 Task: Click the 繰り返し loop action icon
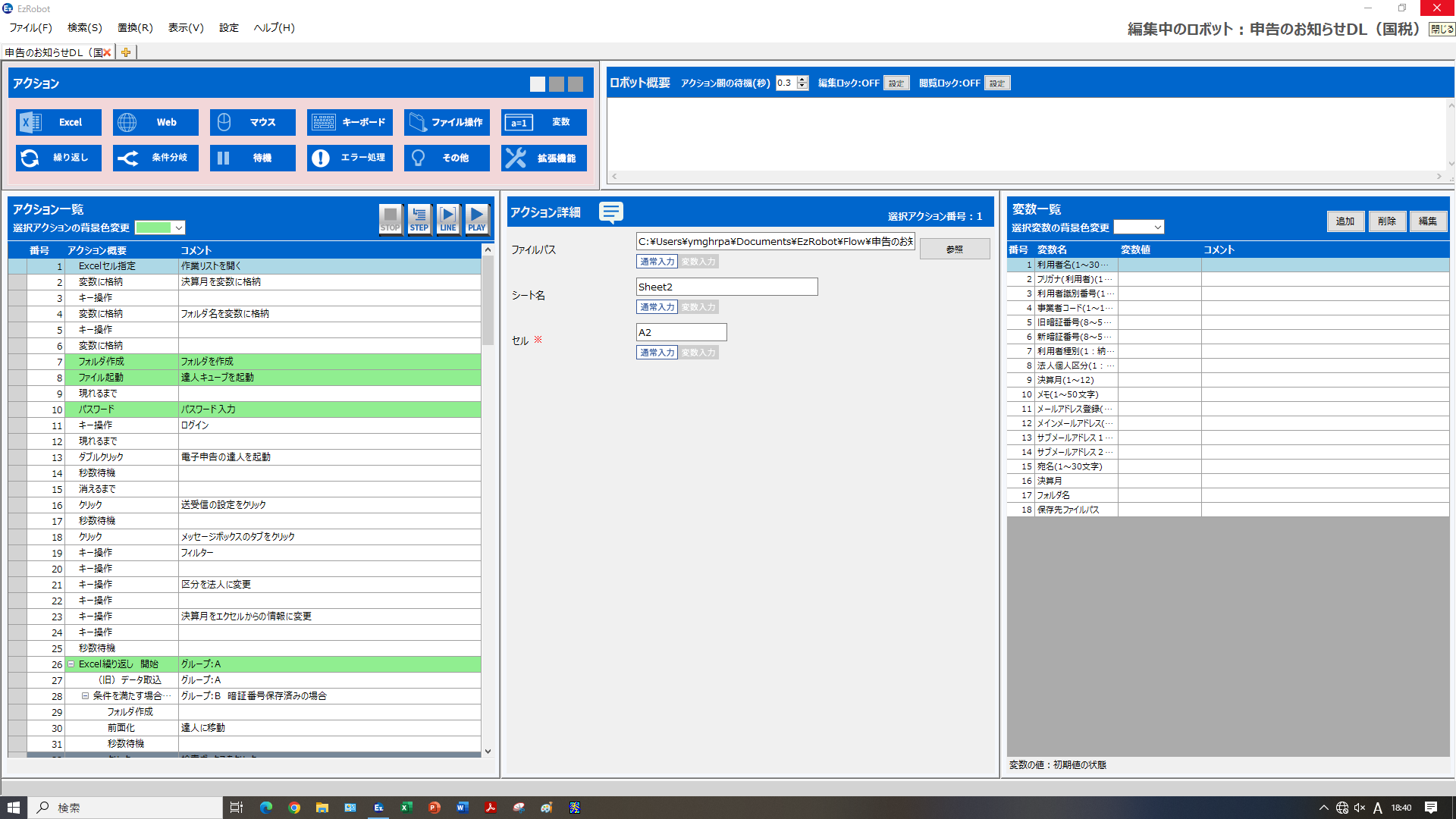(x=30, y=158)
